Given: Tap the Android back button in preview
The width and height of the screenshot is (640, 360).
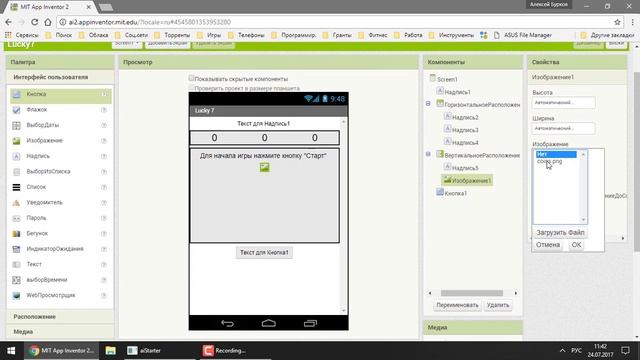Looking at the screenshot, I should pyautogui.click(x=227, y=323).
